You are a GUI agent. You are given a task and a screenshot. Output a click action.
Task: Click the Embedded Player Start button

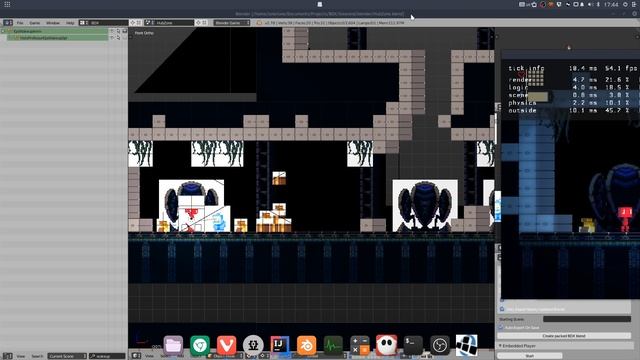529,356
